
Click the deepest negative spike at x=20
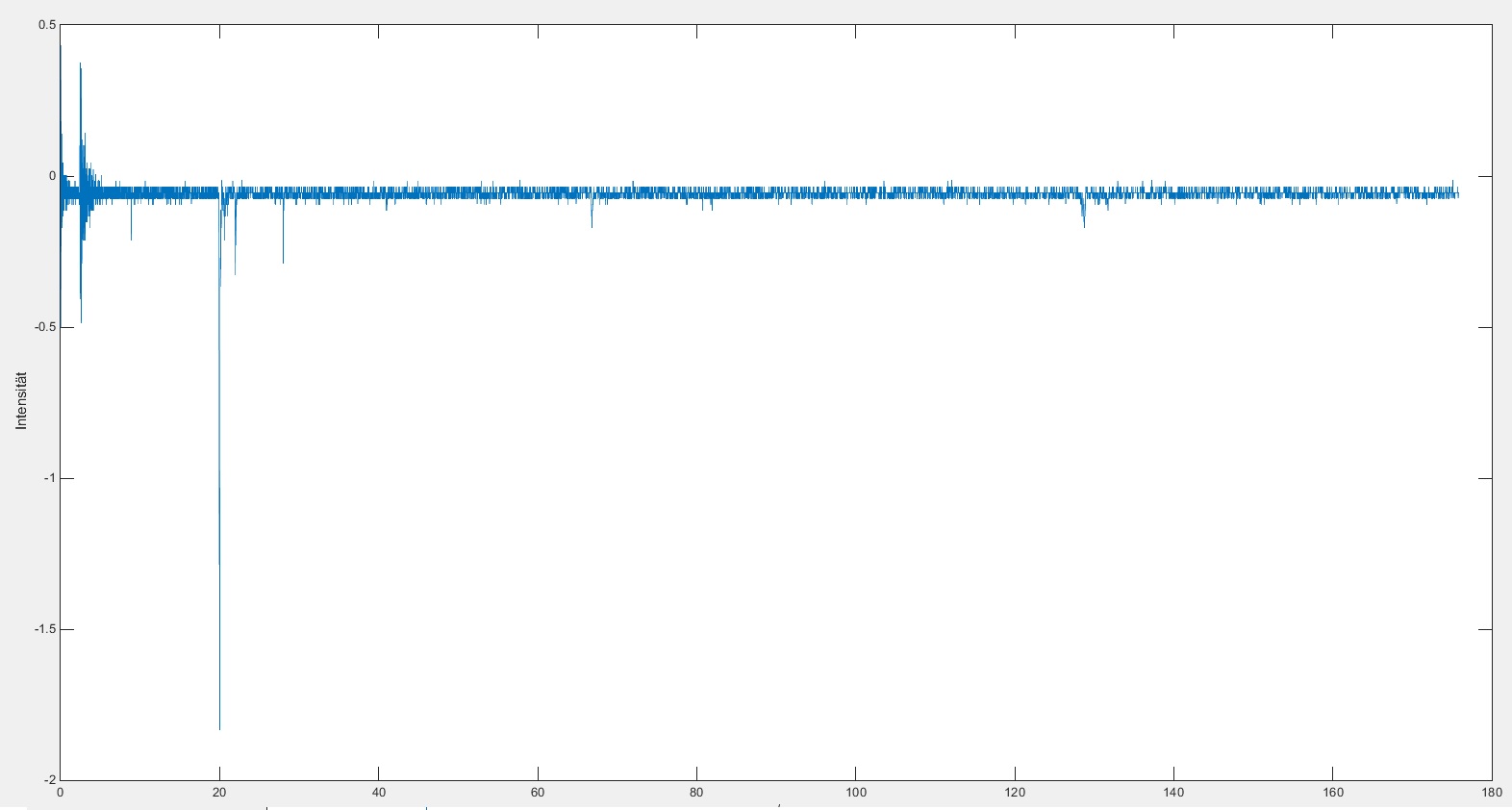coord(219,726)
